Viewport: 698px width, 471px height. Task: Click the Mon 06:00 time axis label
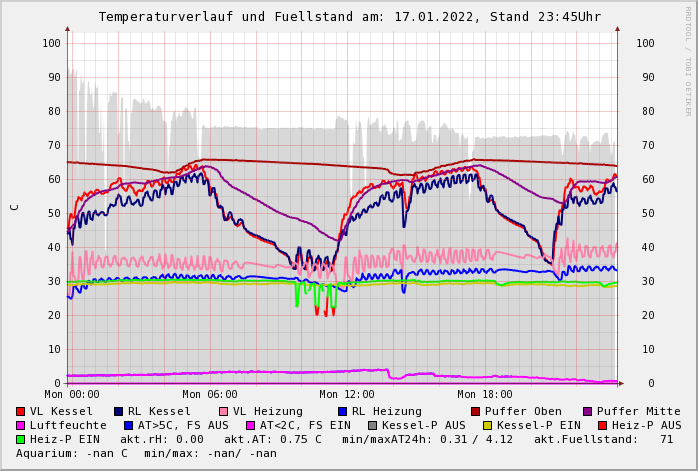[210, 395]
